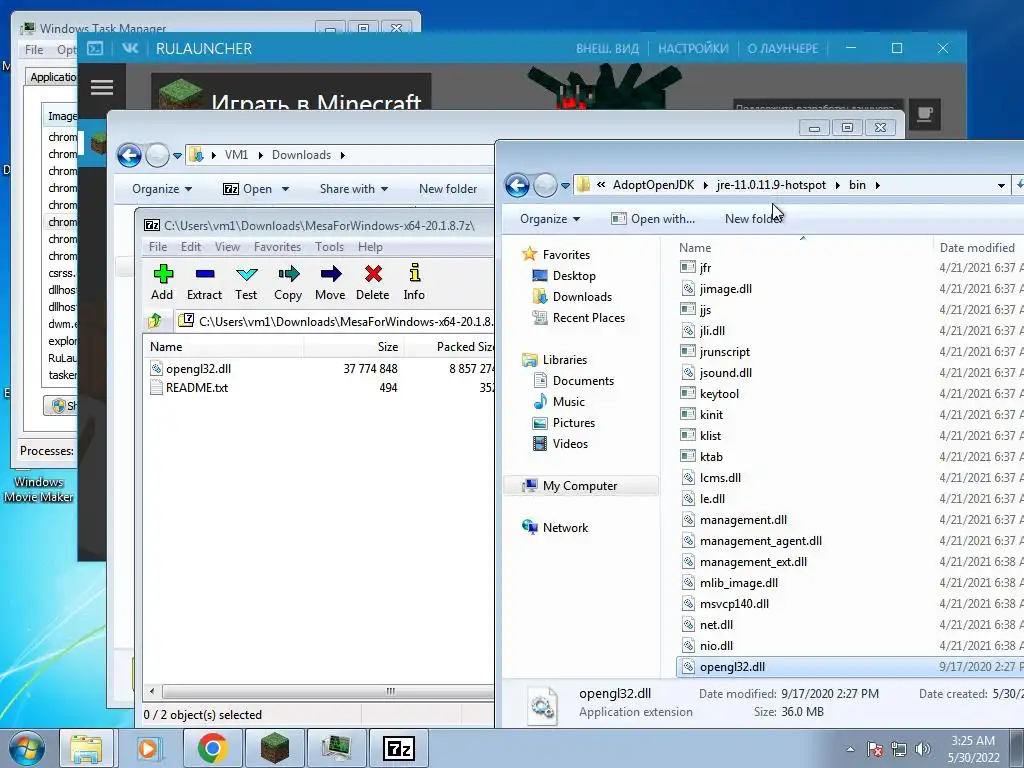Select README.txt in 7-Zip archive

(197, 388)
